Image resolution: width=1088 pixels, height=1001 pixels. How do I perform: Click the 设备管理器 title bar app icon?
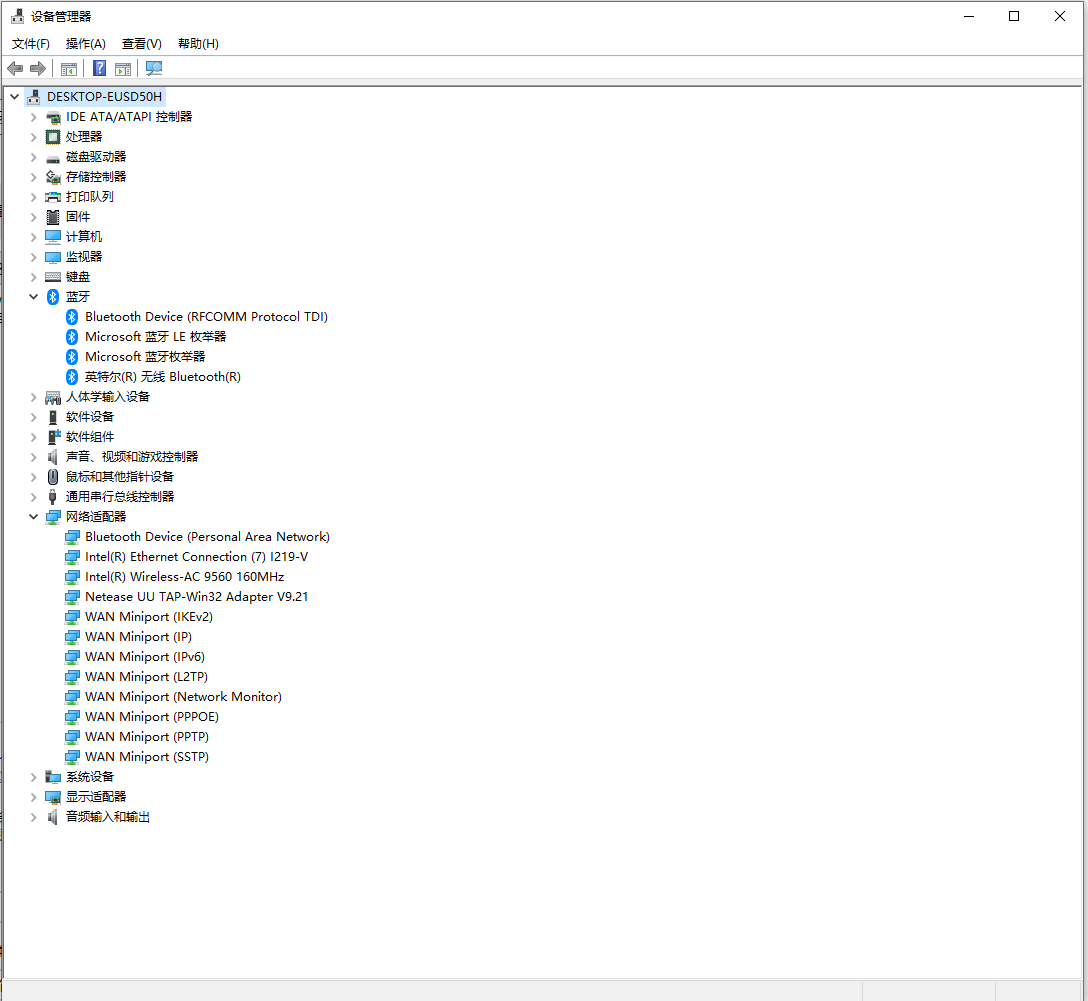click(17, 16)
